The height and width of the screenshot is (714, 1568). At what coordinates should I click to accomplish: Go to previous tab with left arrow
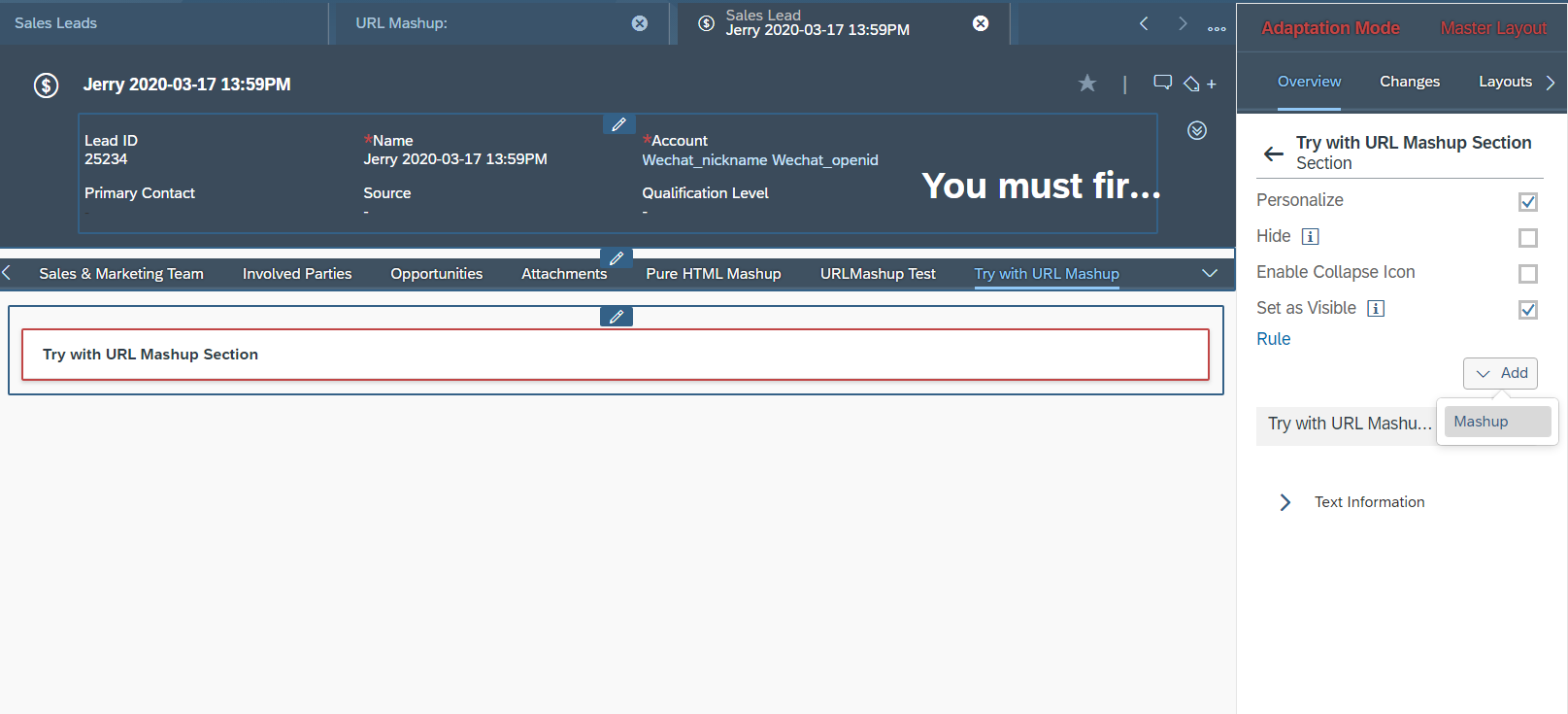(x=1144, y=23)
